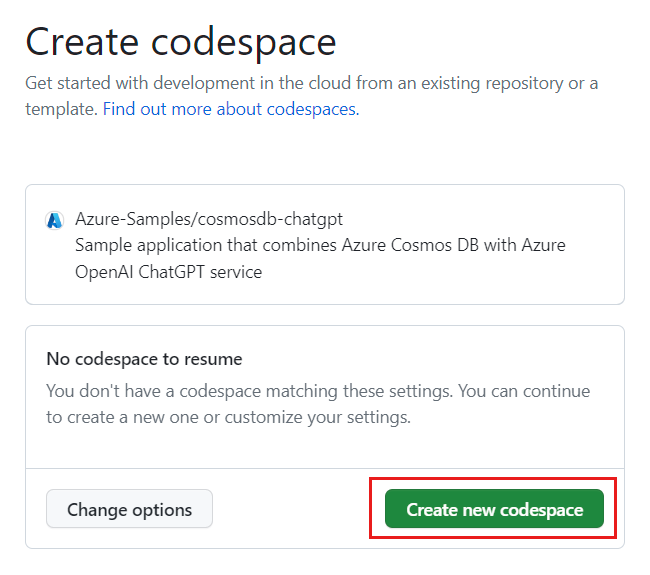Click the word 'template' in intro text
This screenshot has width=650, height=575.
point(61,109)
